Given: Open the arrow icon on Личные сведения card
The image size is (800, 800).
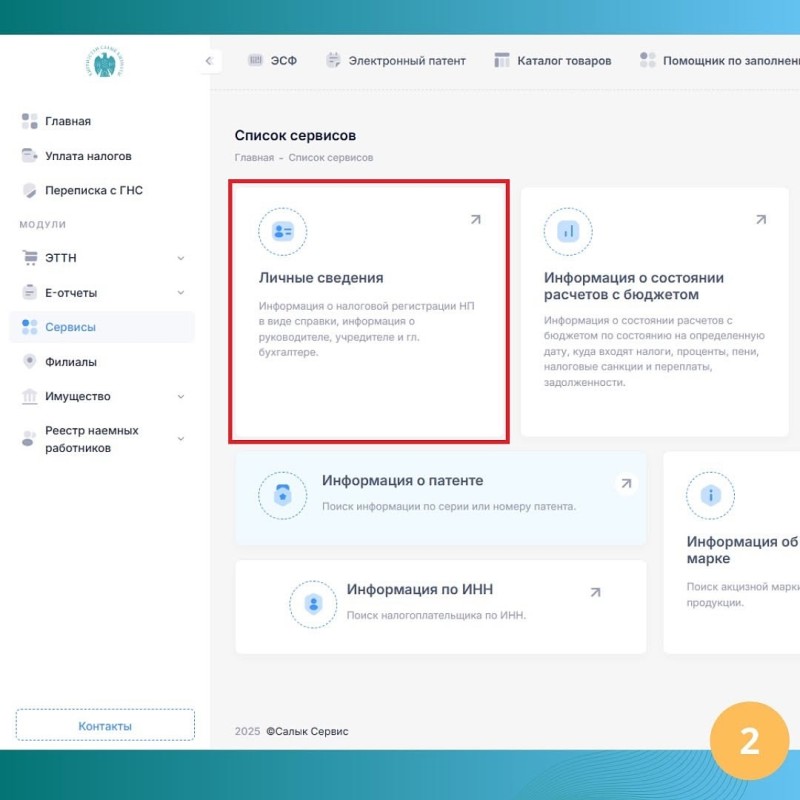Looking at the screenshot, I should point(475,220).
